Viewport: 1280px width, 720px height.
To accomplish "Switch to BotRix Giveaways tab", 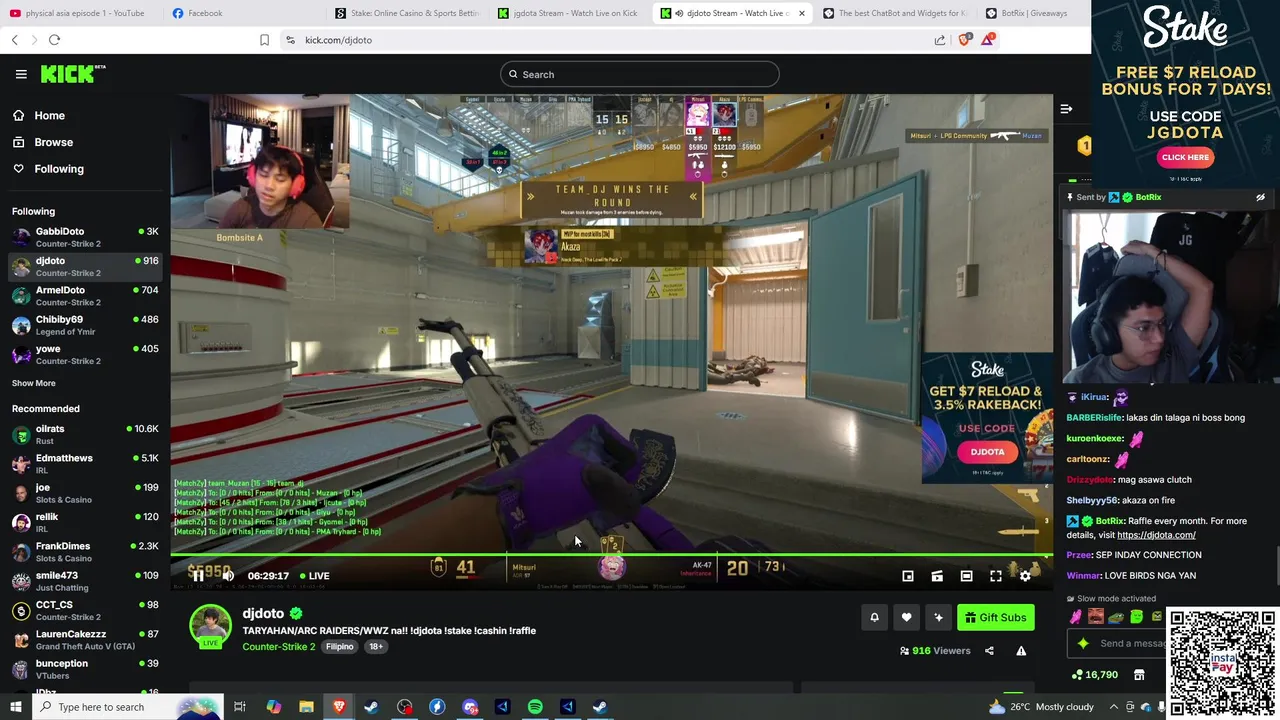I will [1030, 13].
